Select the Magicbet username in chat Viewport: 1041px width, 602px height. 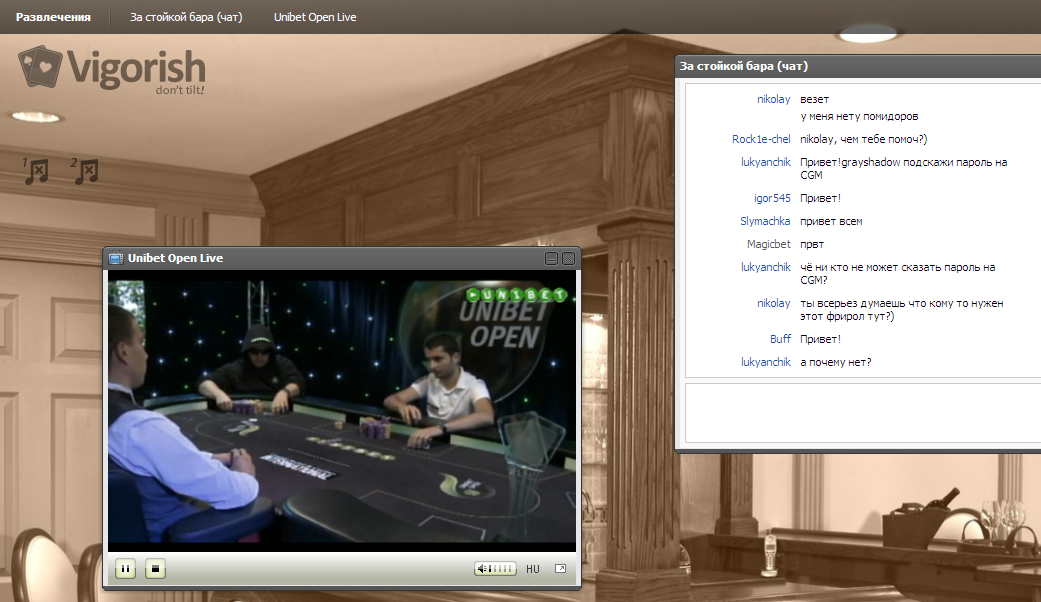[768, 244]
